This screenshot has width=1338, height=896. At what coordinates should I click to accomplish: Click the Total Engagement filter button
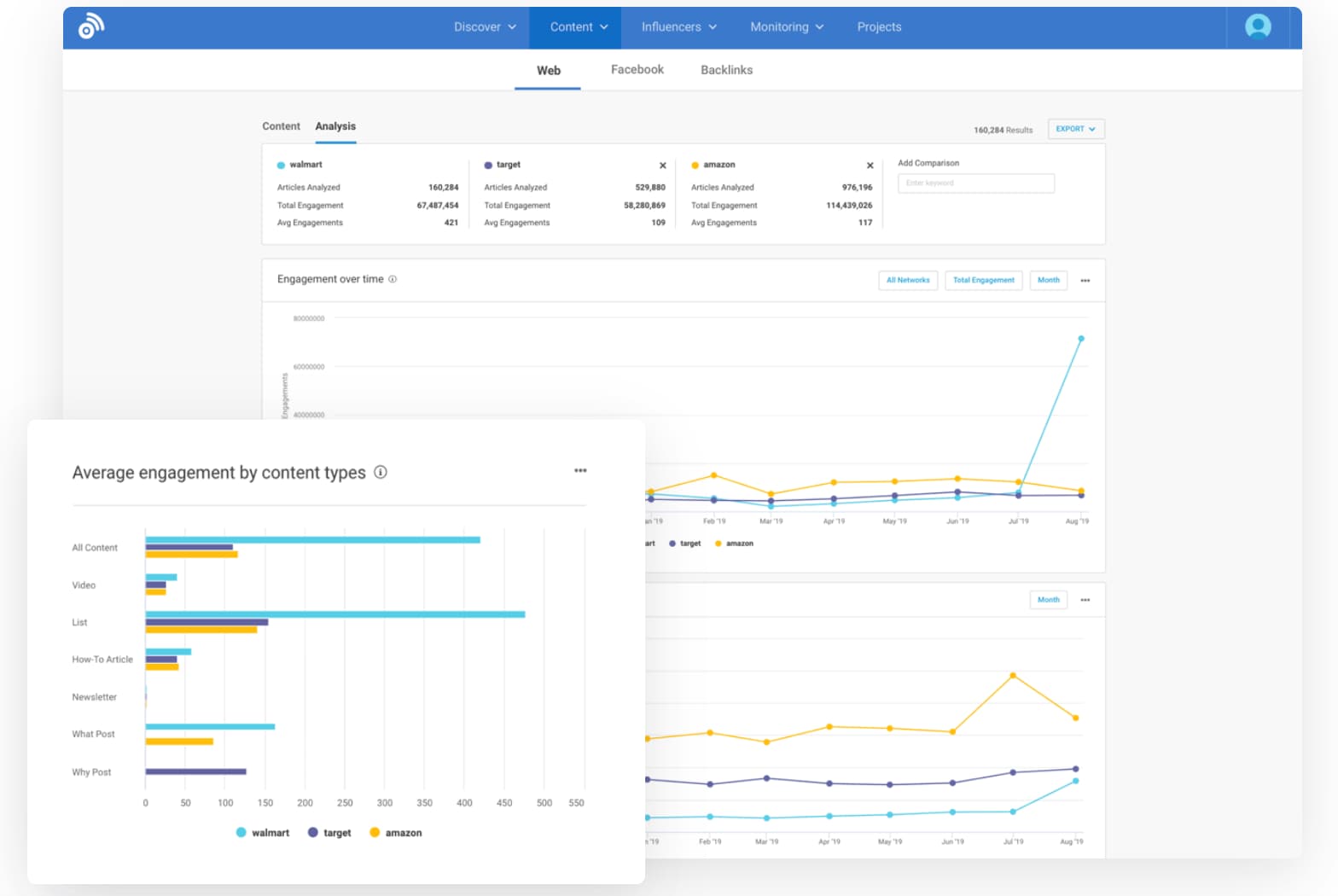click(x=983, y=281)
